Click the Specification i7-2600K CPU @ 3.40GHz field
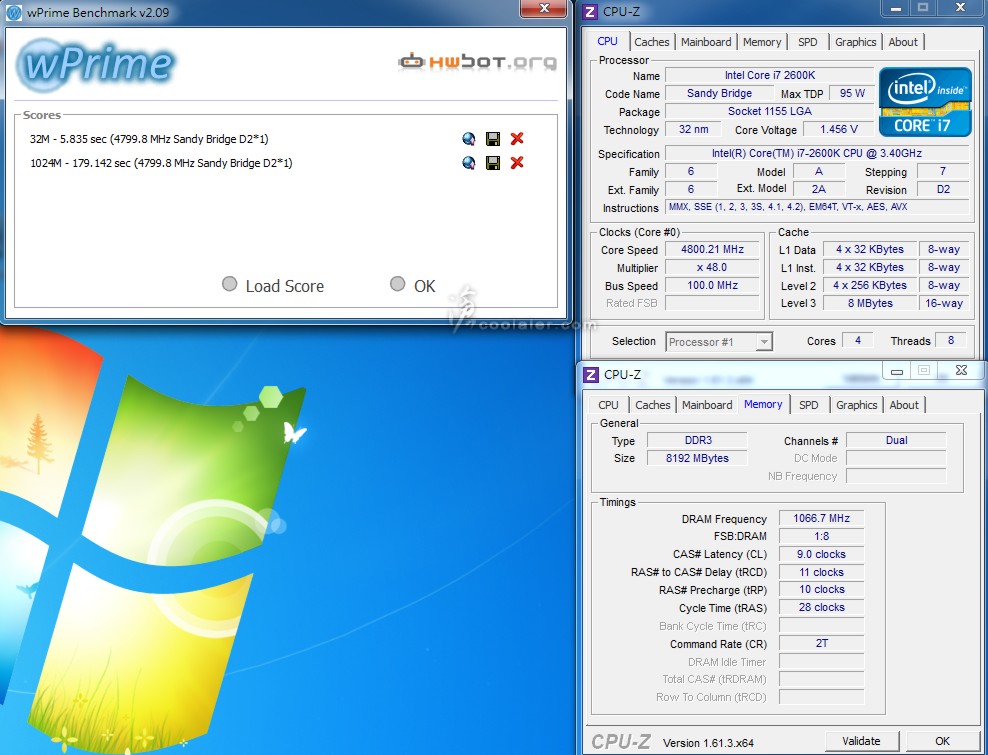988x755 pixels. coord(817,153)
